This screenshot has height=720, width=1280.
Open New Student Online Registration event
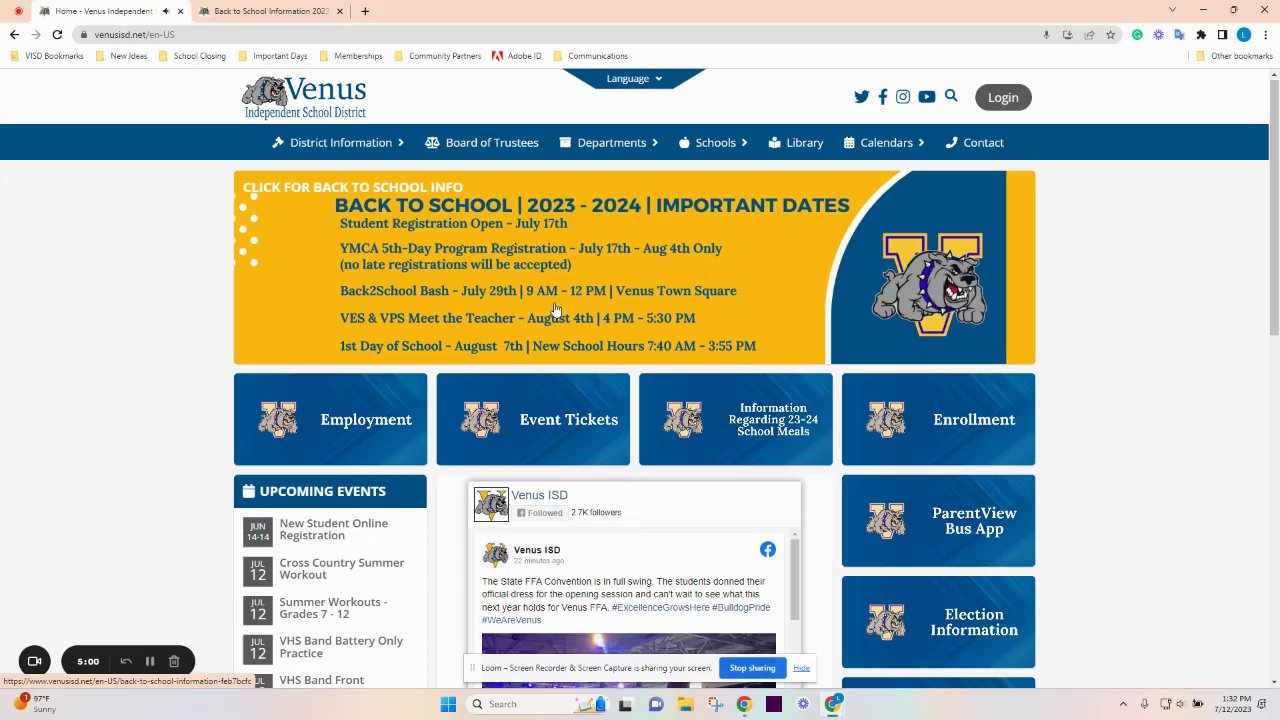[x=333, y=529]
